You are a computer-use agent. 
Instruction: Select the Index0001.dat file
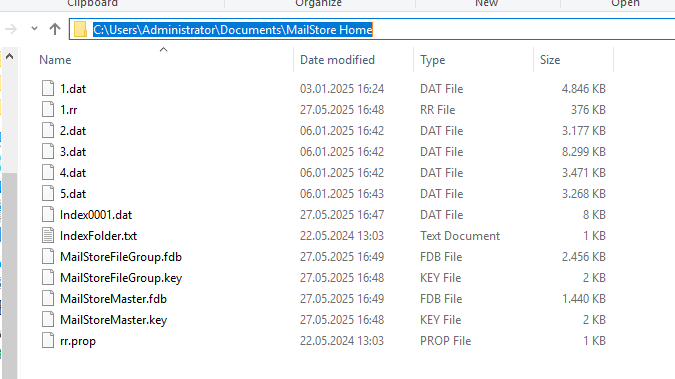[96, 214]
